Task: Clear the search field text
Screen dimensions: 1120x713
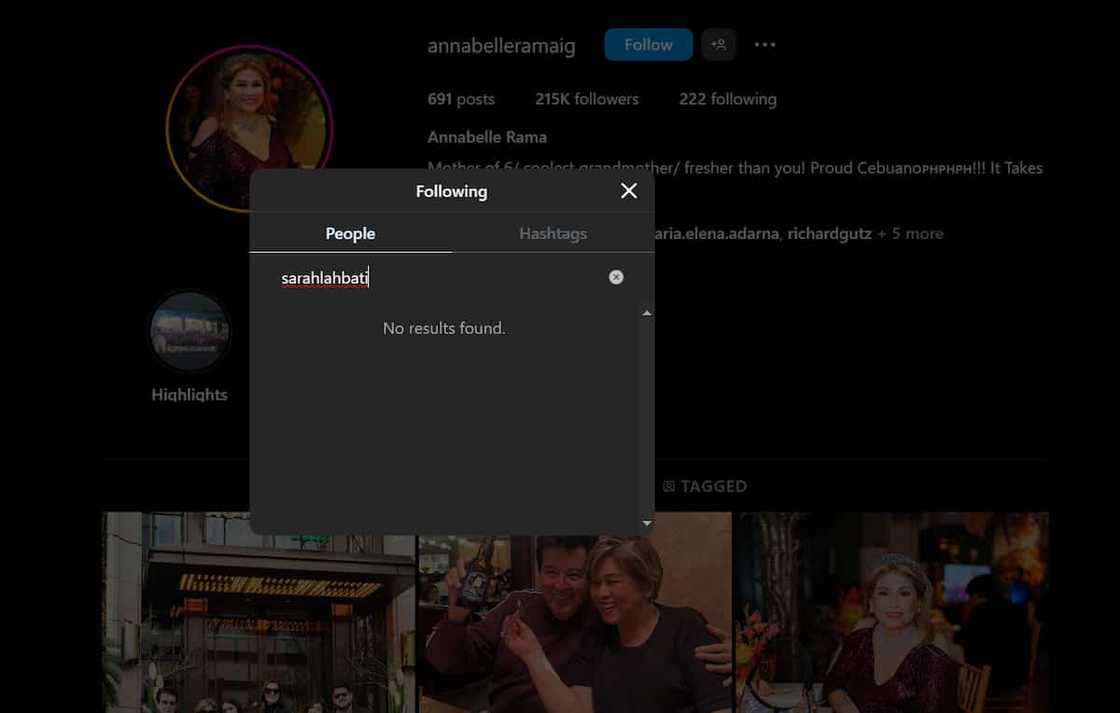Action: pyautogui.click(x=616, y=277)
